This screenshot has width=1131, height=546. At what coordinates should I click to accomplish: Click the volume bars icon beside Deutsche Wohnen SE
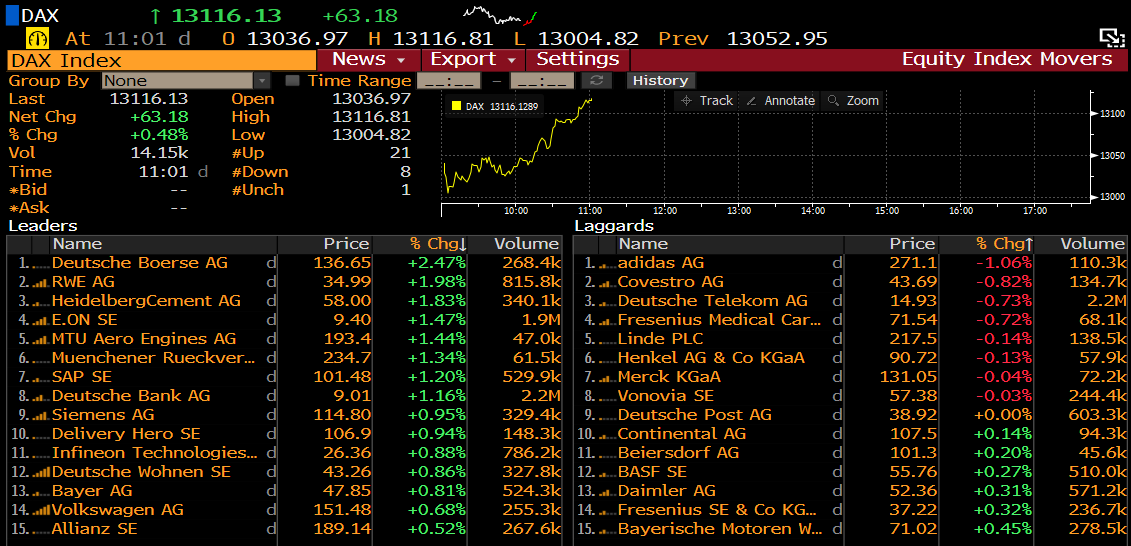(x=41, y=472)
